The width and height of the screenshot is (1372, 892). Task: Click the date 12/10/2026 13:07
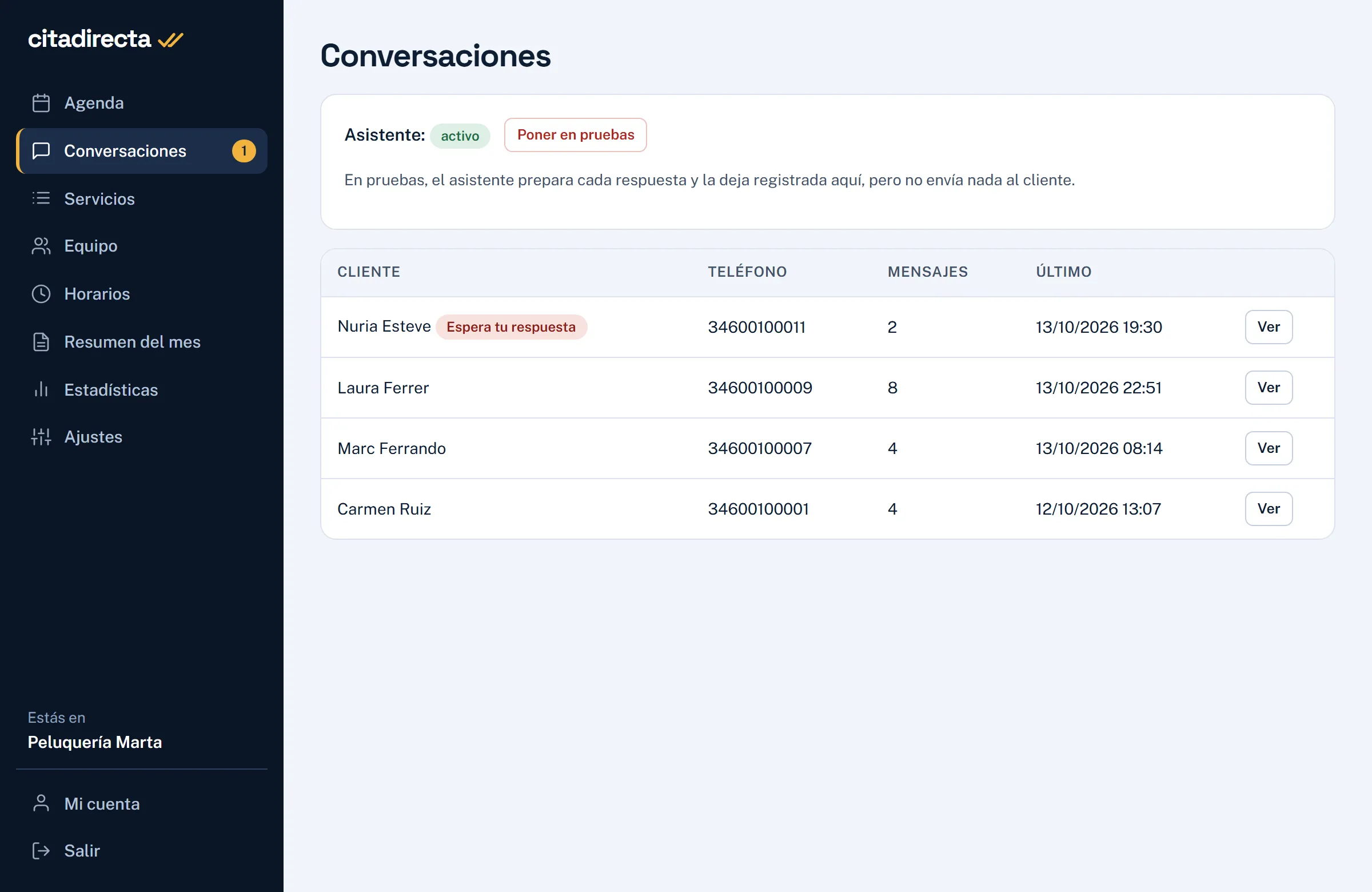pos(1098,508)
